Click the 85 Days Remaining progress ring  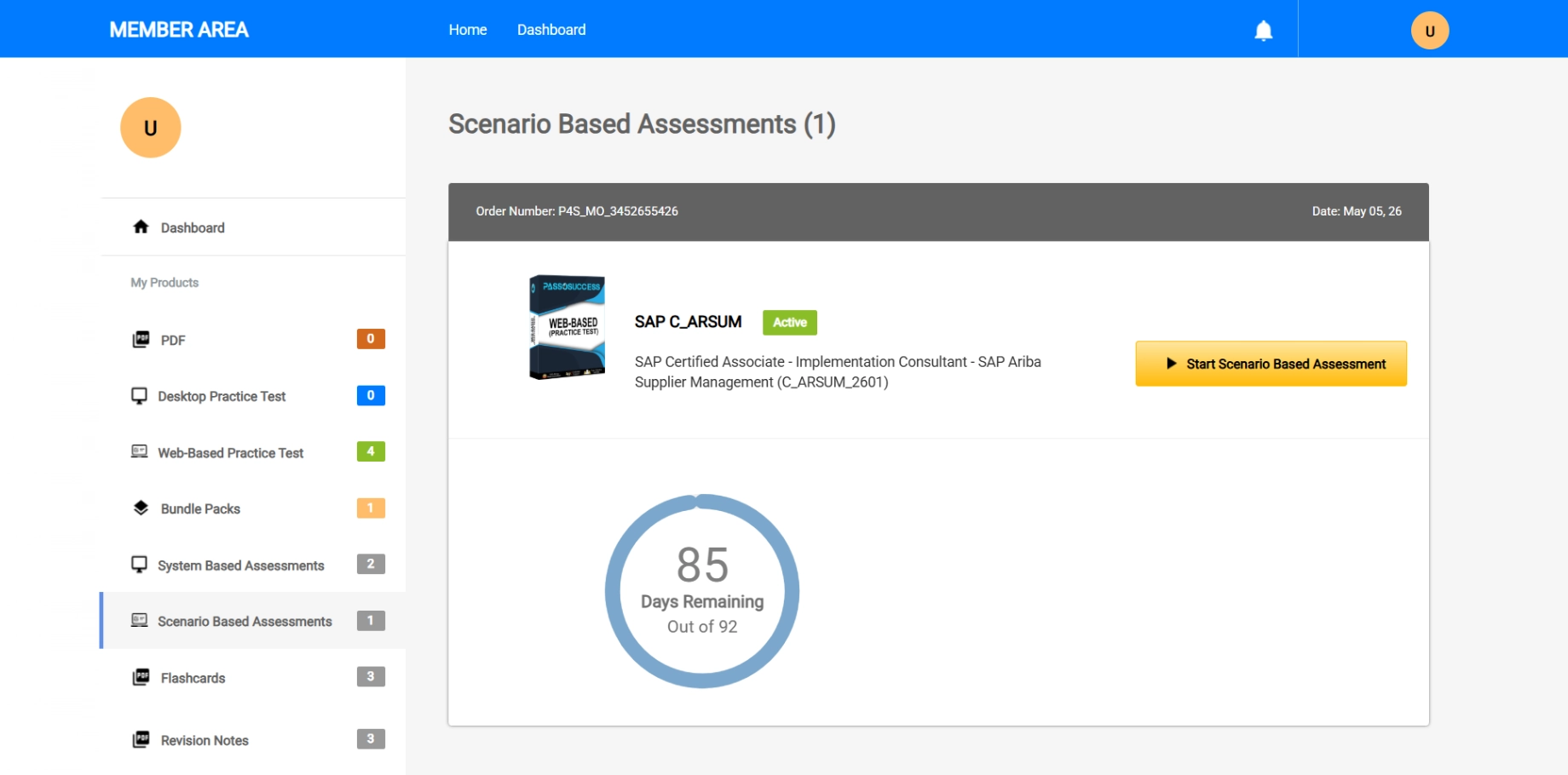click(x=702, y=591)
